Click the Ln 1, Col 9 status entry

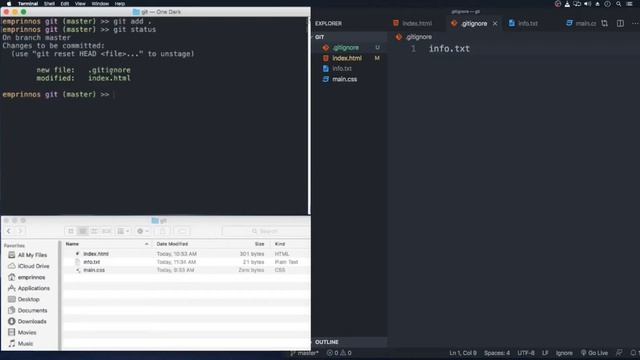point(462,353)
